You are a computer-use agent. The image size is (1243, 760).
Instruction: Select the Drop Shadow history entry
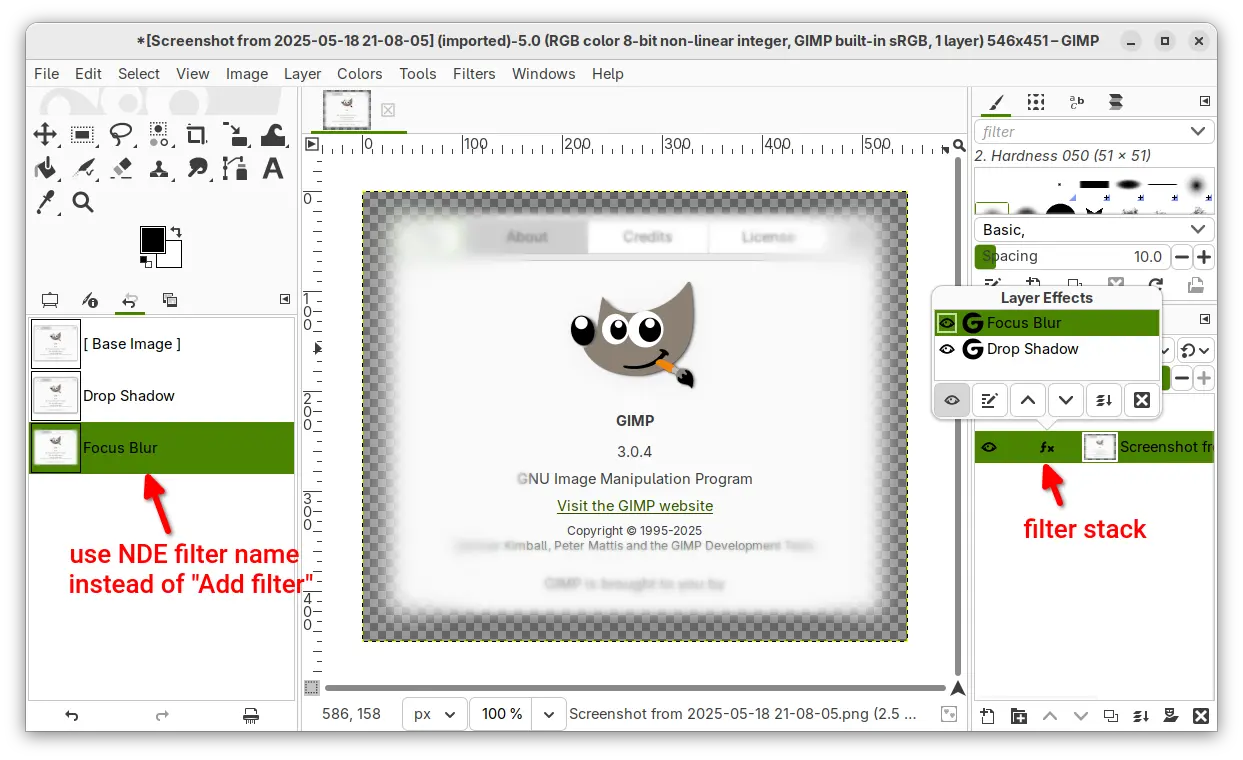click(162, 396)
